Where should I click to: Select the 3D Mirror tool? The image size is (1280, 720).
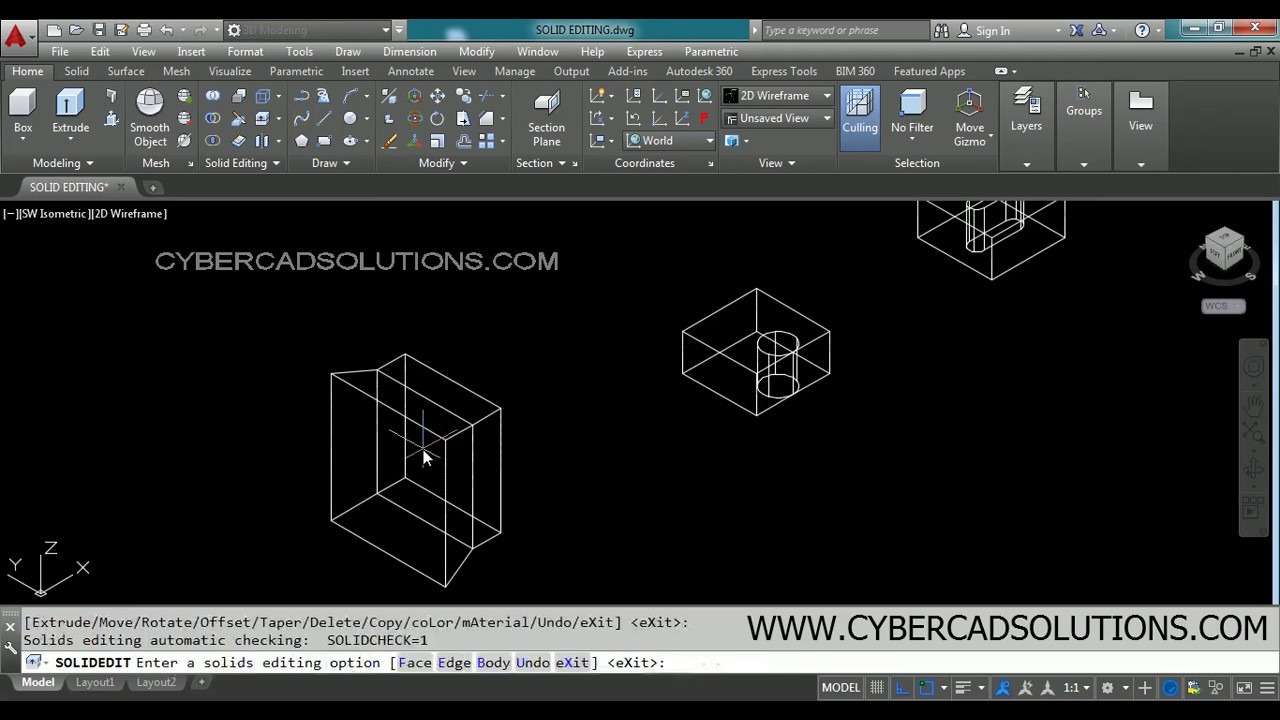click(389, 96)
